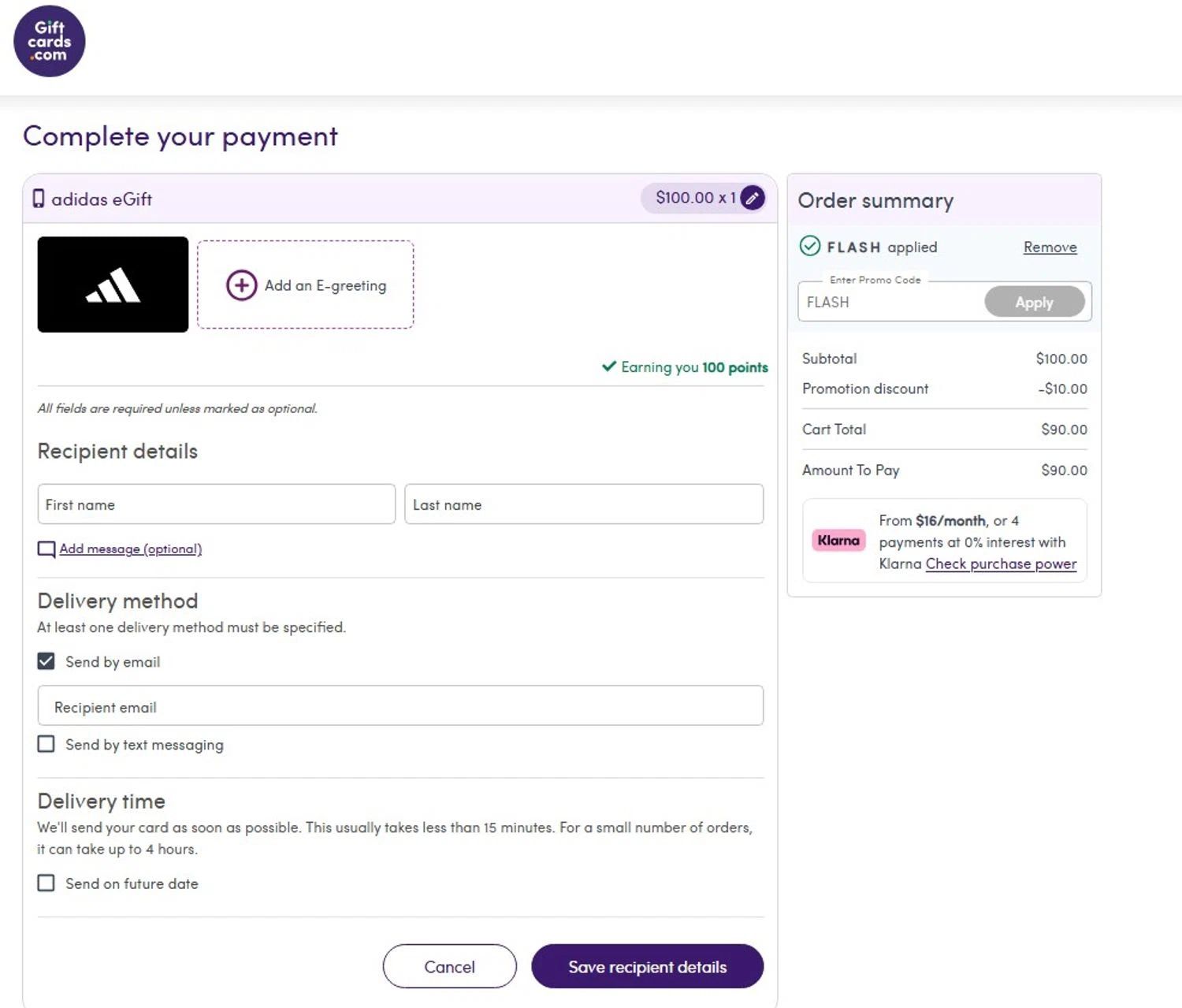The image size is (1182, 1008).
Task: Click the Giftcards.com logo
Action: pos(49,41)
